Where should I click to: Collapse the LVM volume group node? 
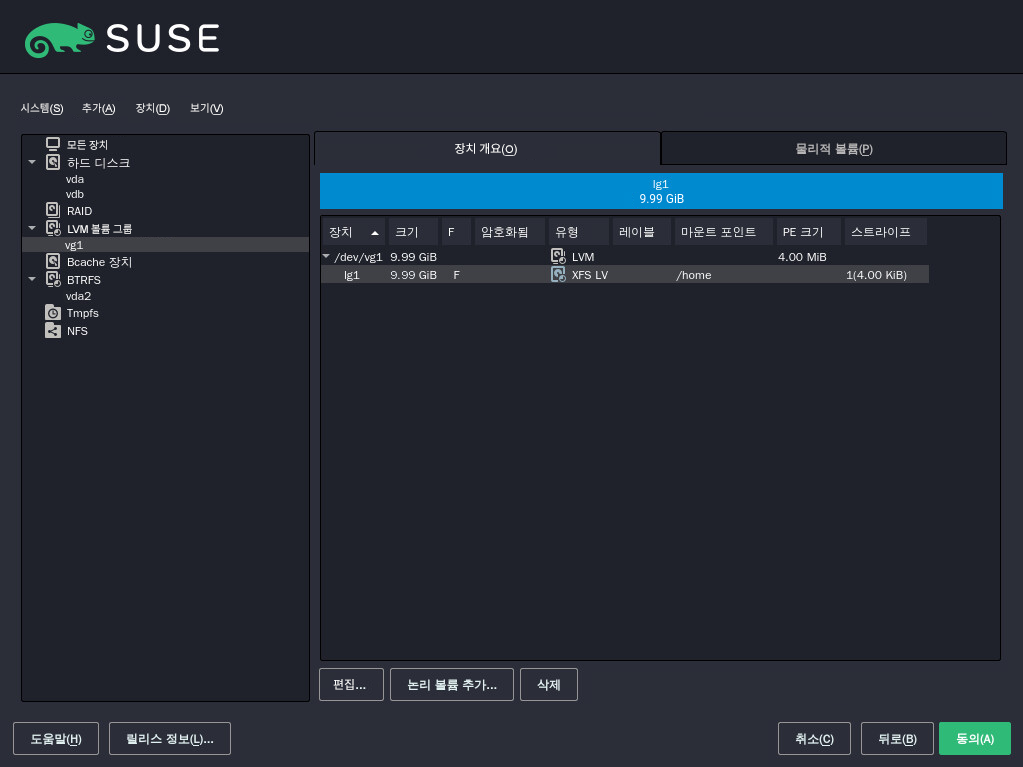point(32,228)
